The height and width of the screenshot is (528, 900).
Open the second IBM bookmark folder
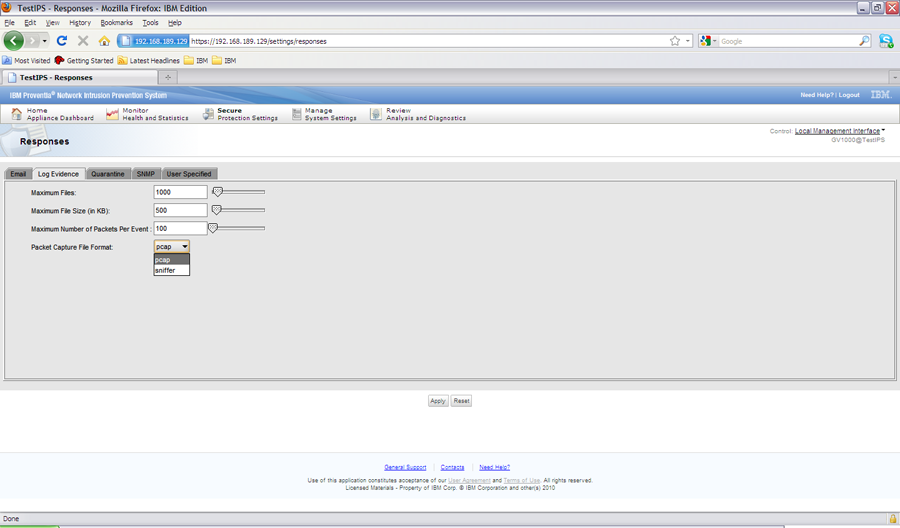224,60
